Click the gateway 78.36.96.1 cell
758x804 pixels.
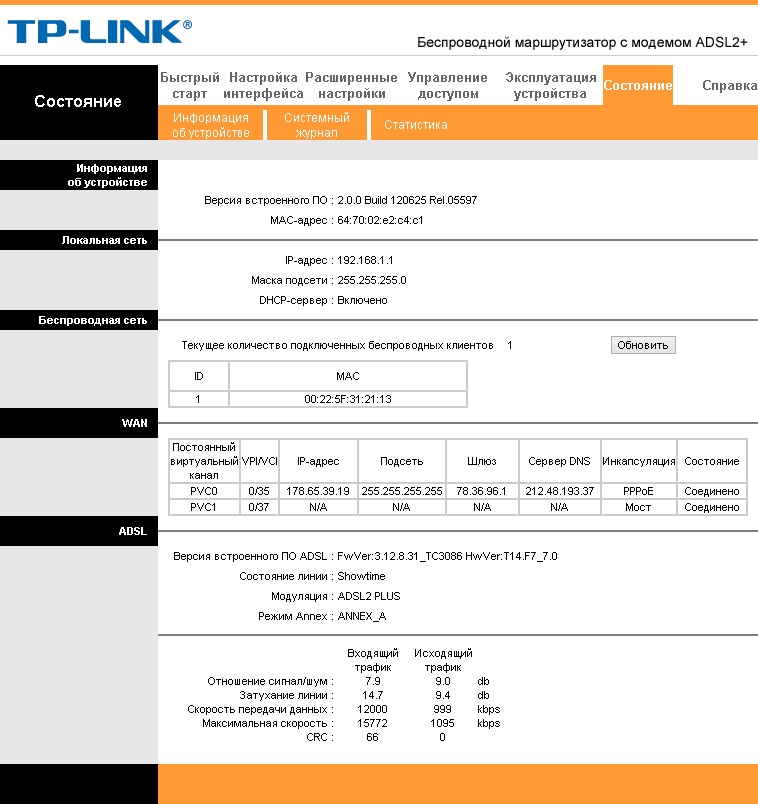pyautogui.click(x=482, y=491)
